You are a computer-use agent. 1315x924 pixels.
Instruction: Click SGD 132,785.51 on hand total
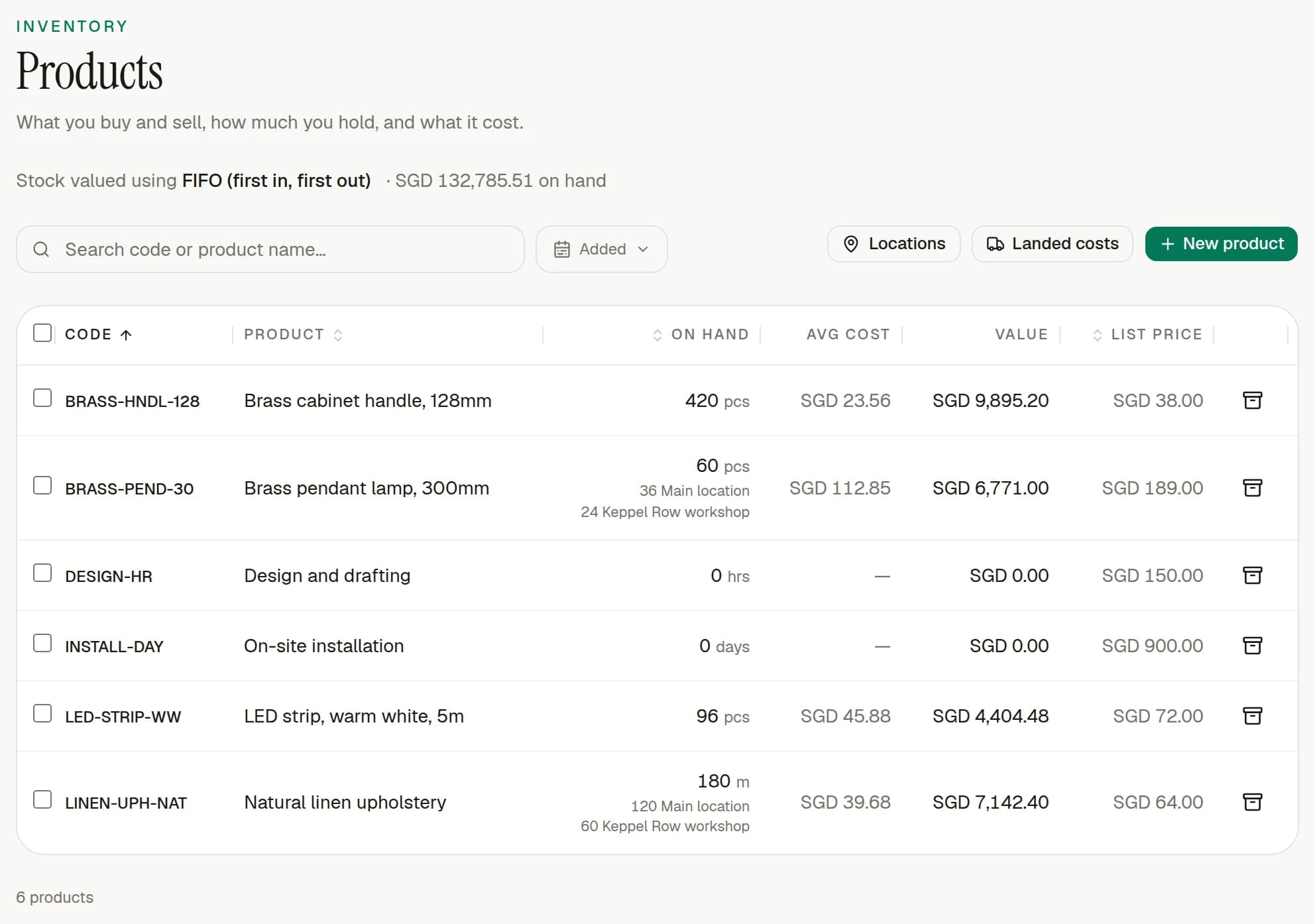coord(500,180)
